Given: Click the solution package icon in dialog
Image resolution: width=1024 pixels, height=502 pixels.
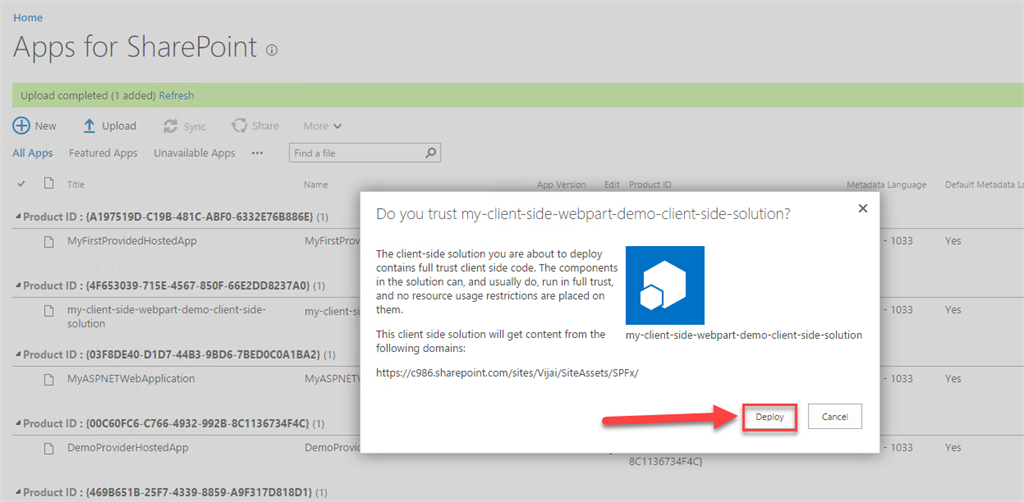Looking at the screenshot, I should (x=665, y=285).
